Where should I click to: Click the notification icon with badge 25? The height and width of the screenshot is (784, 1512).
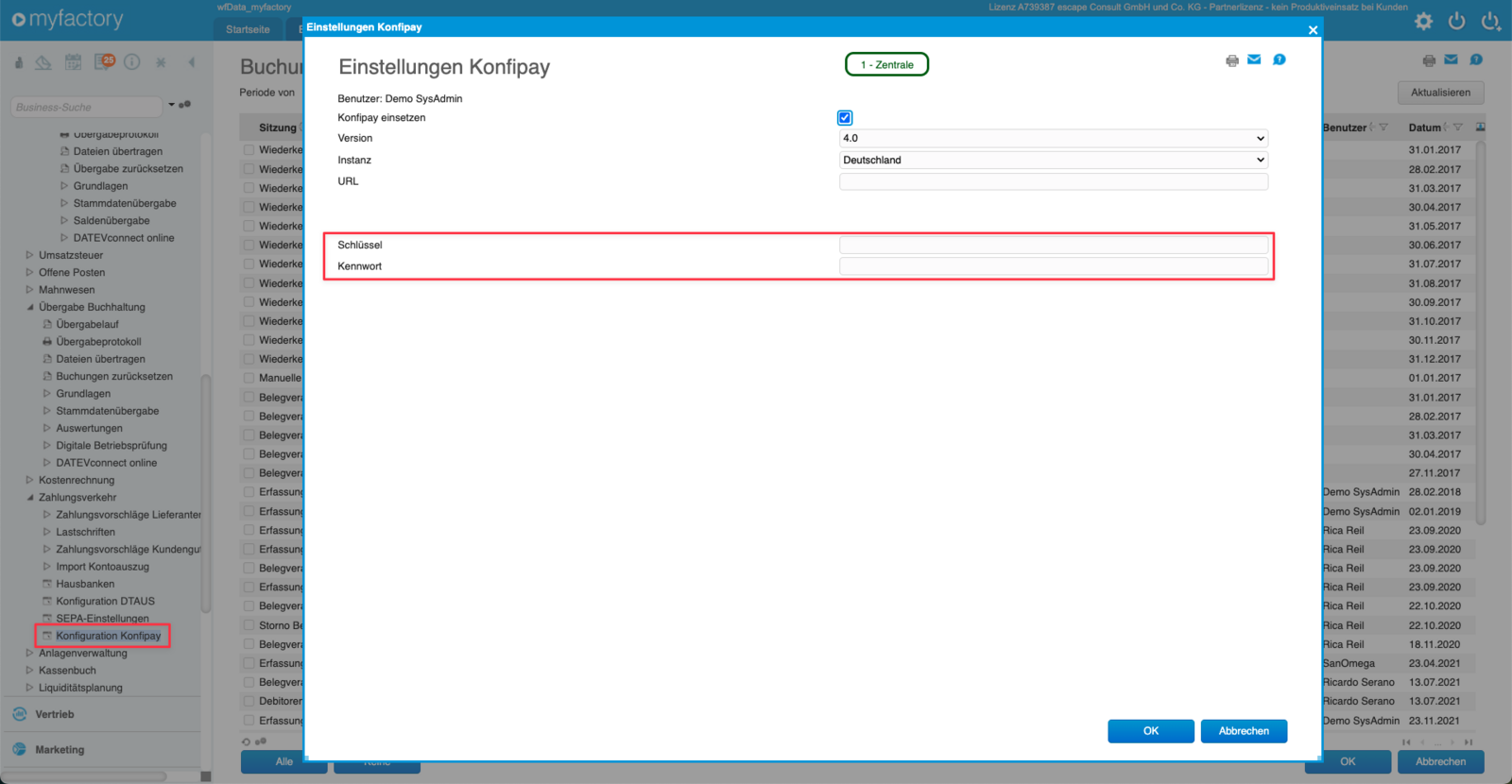coord(104,62)
